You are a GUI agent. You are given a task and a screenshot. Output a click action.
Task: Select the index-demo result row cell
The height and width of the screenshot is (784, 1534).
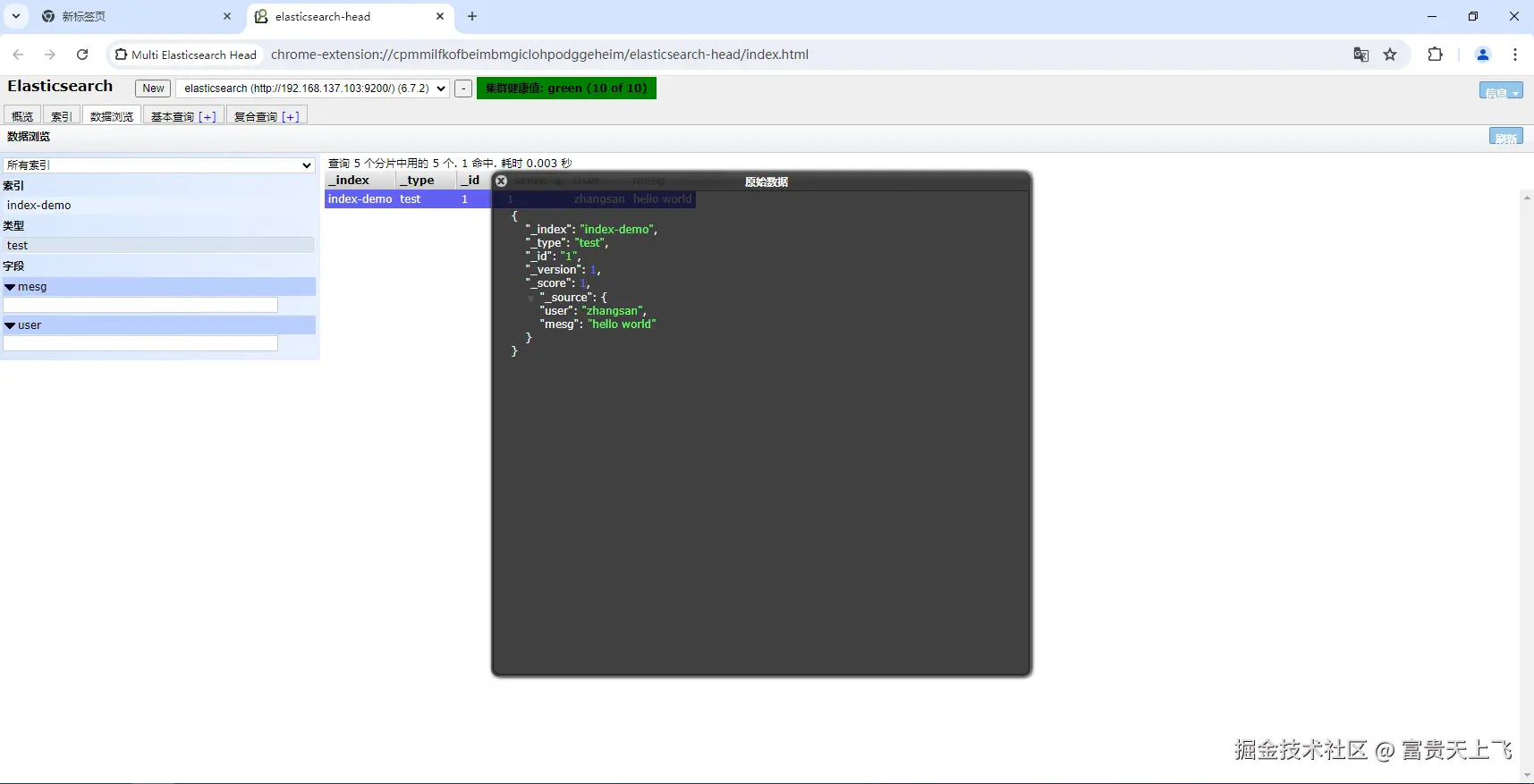point(360,198)
